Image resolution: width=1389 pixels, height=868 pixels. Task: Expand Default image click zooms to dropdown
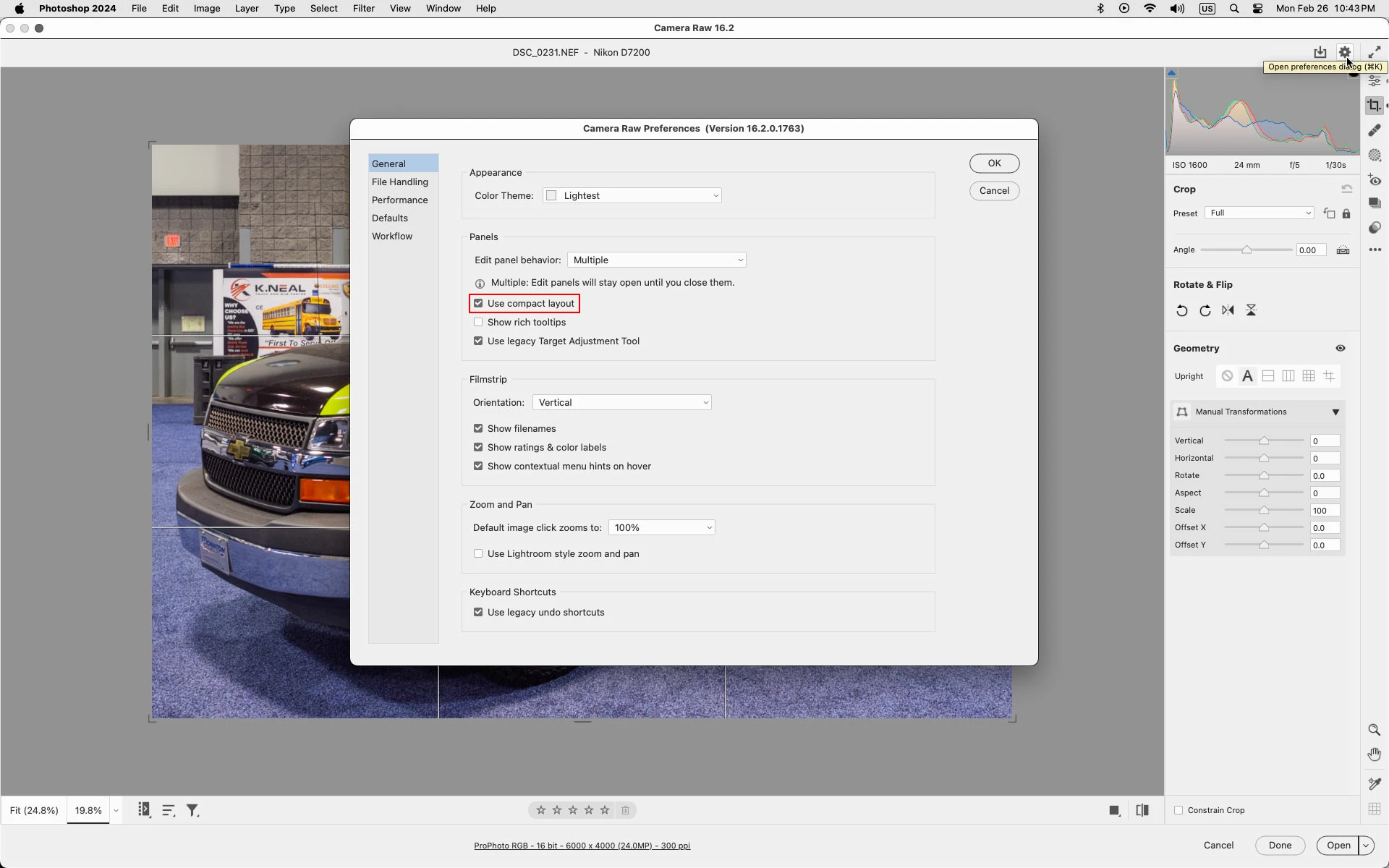[x=661, y=528]
